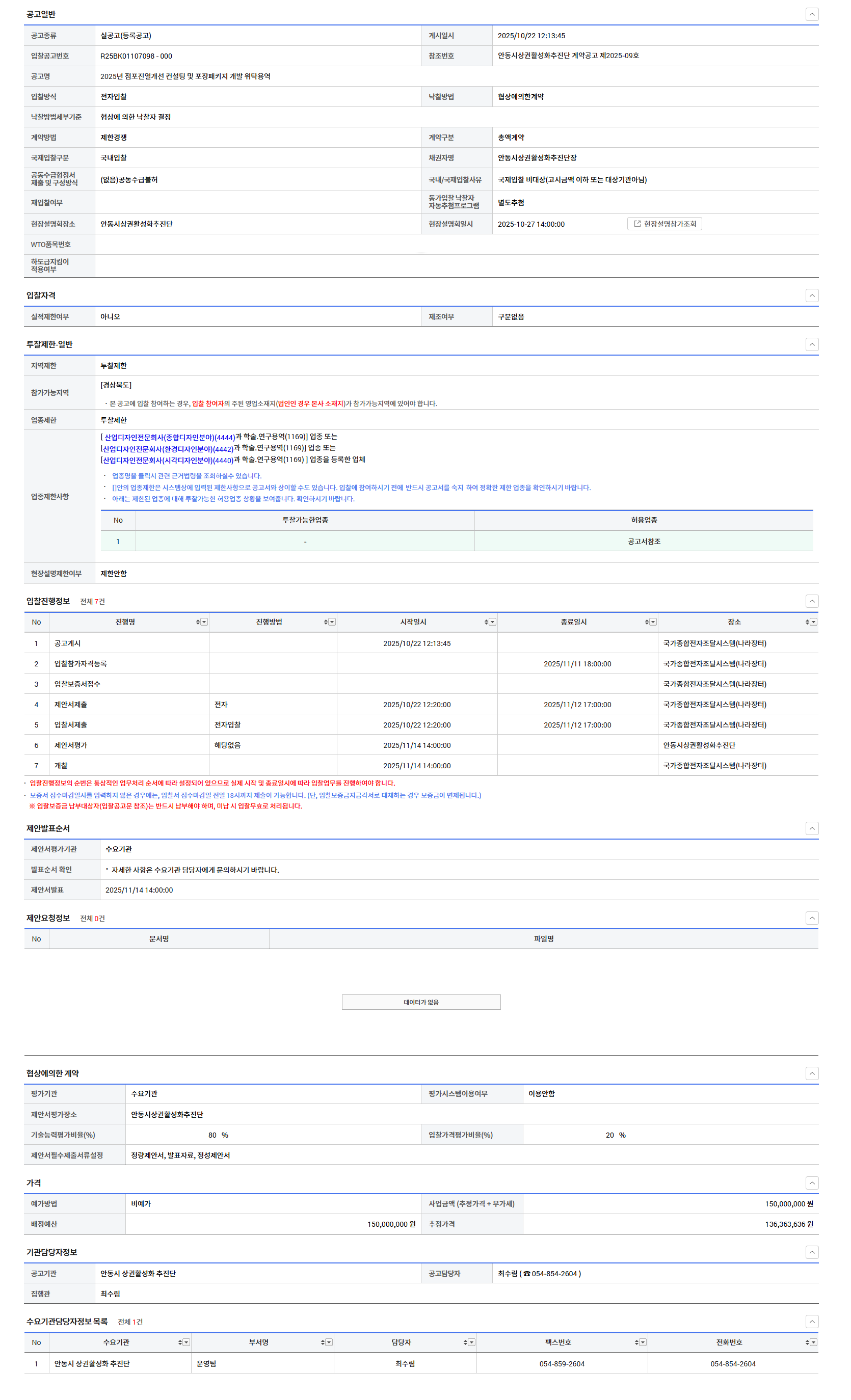Collapse the 가격 section
The image size is (851, 1400).
pyautogui.click(x=812, y=1182)
